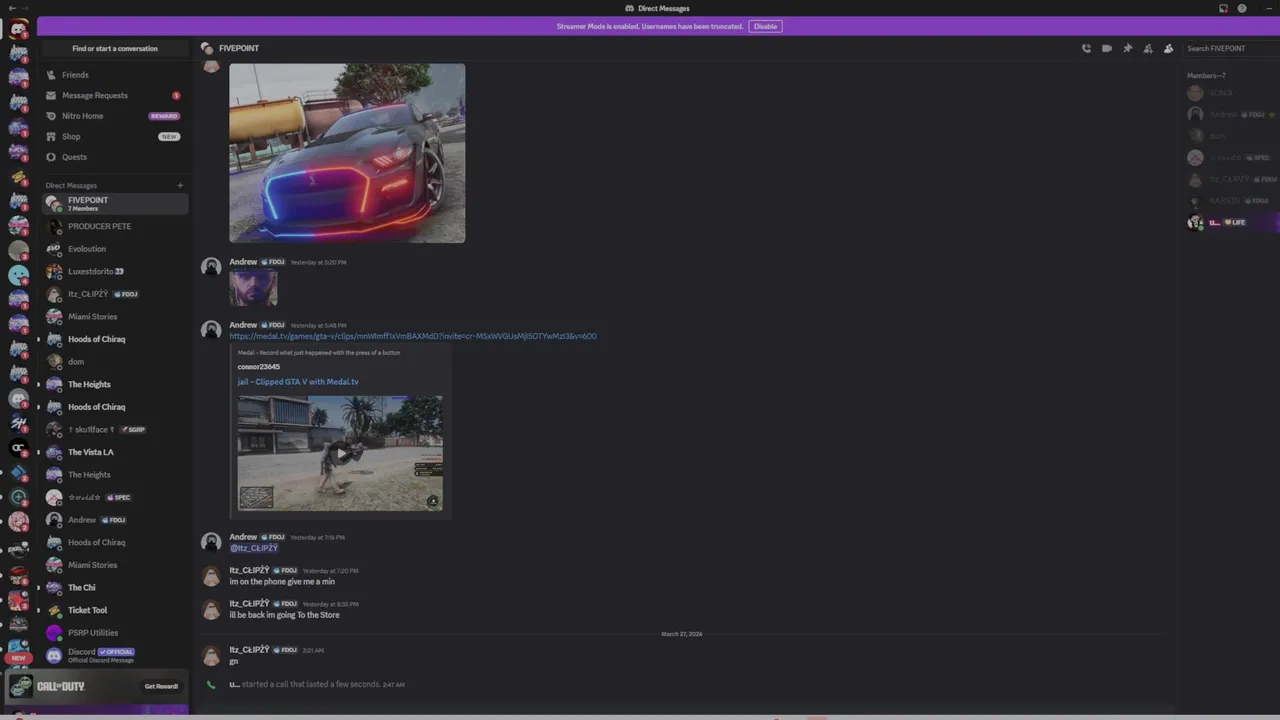This screenshot has width=1280, height=720.
Task: Click 'ill be back im going To the Store'
Action: click(285, 615)
